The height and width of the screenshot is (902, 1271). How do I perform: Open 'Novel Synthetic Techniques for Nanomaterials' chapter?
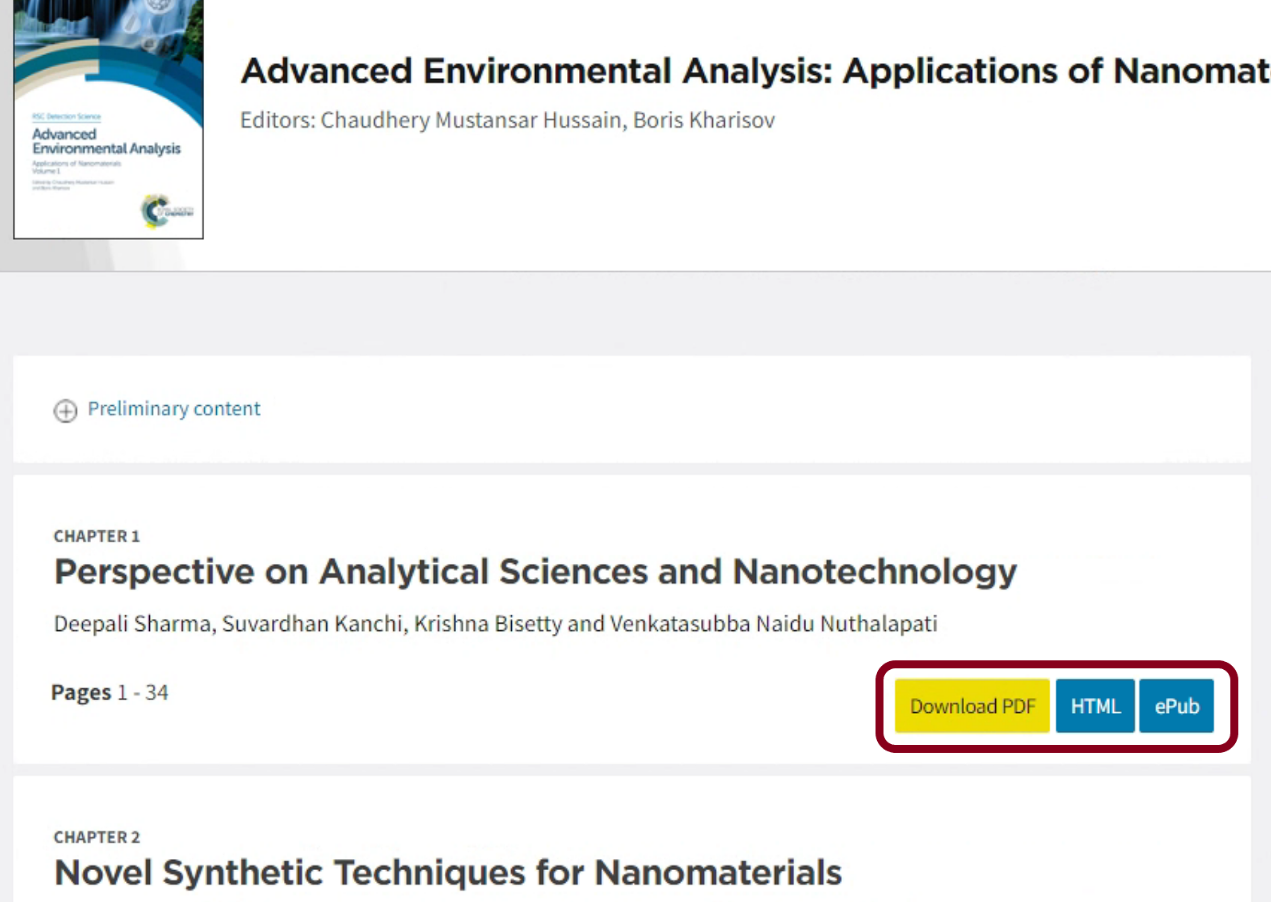448,873
